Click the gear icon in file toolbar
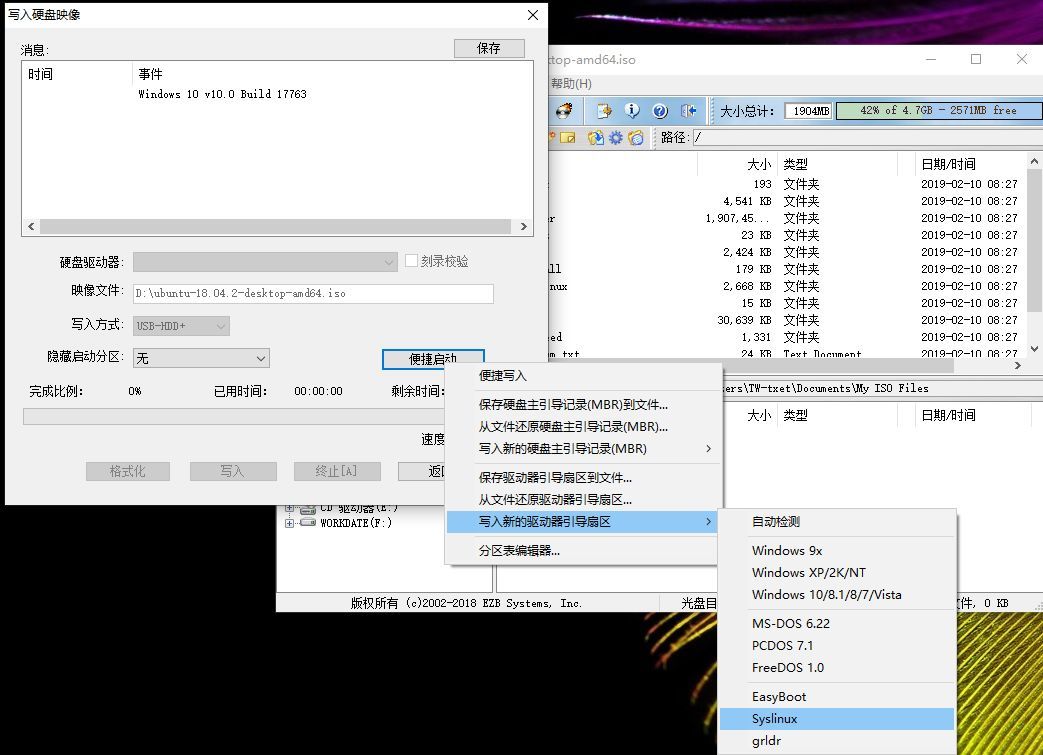This screenshot has height=755, width=1043. [616, 138]
